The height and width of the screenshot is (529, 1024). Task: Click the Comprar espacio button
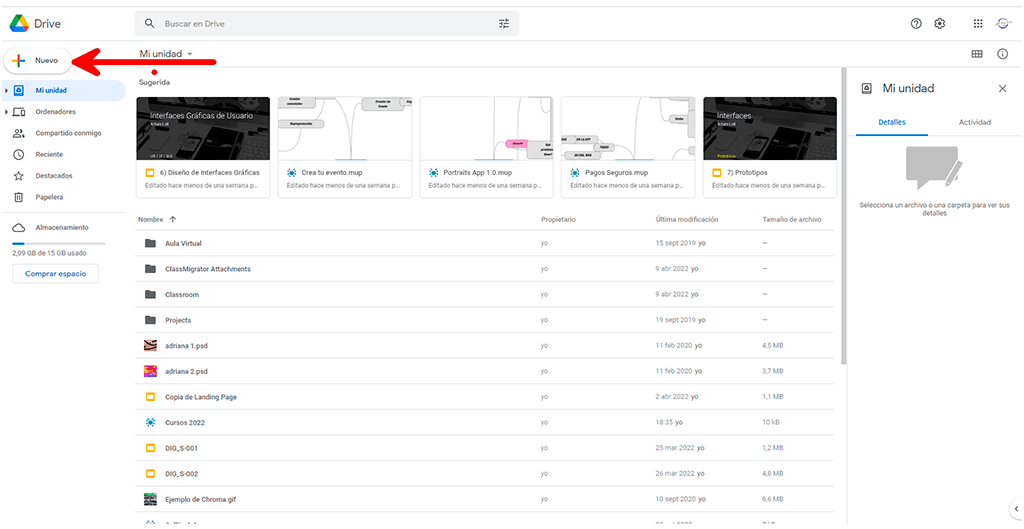point(56,274)
